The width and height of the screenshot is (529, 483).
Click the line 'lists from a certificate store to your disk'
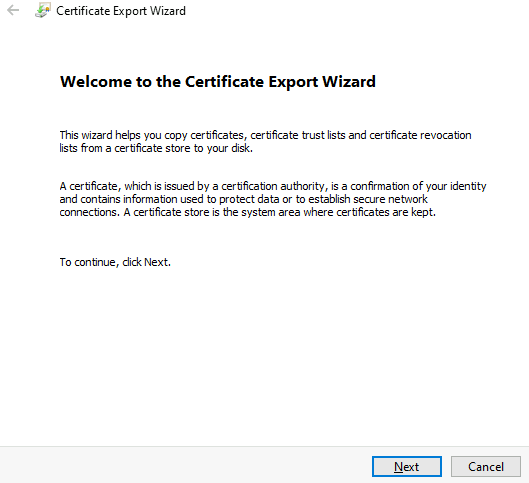coord(156,148)
